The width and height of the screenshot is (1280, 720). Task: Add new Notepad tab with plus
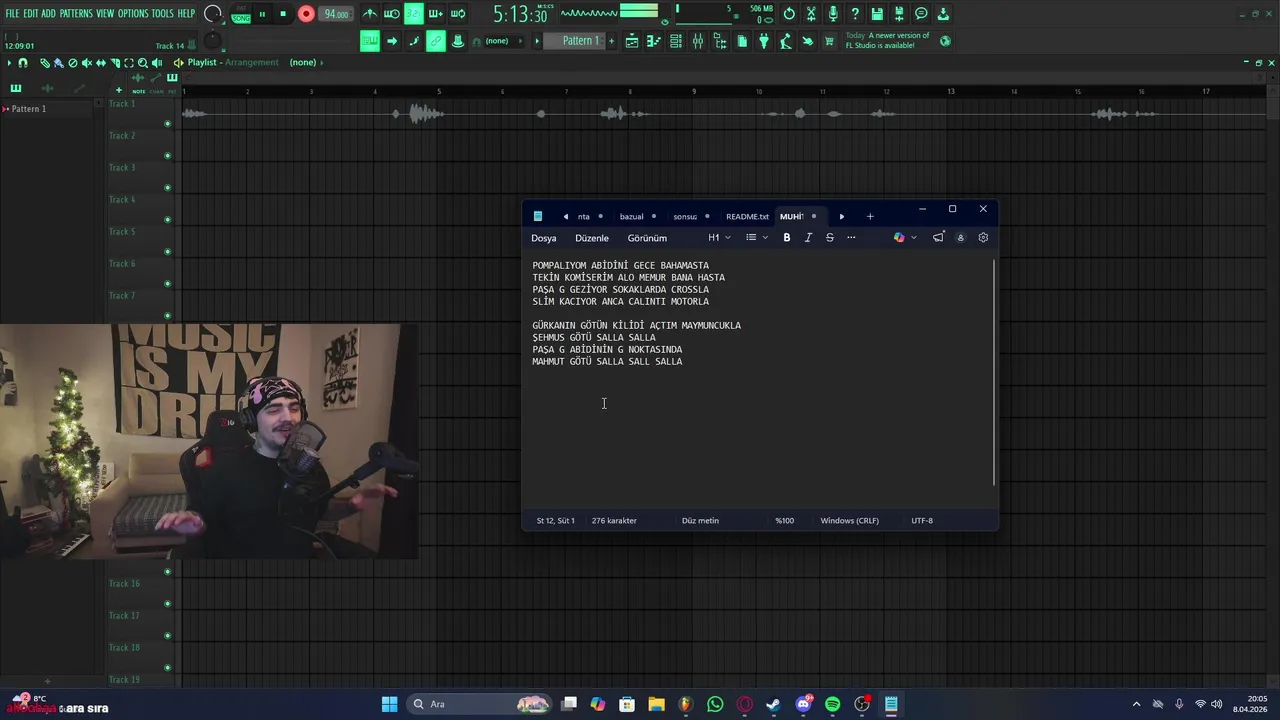coord(870,216)
